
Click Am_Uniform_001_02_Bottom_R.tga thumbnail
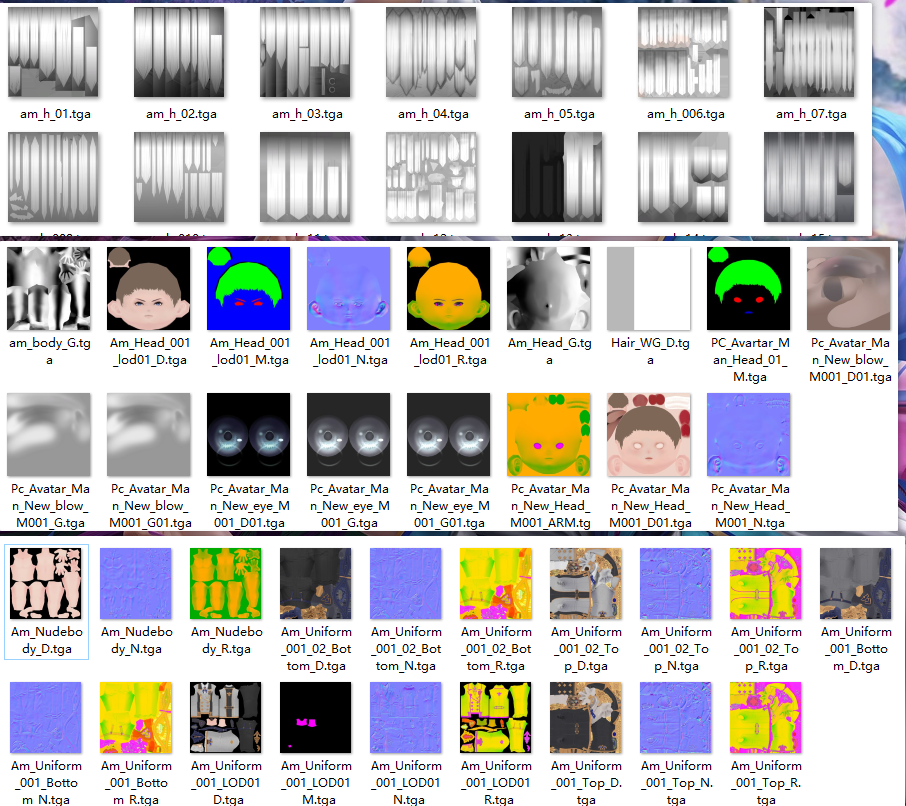coord(496,584)
